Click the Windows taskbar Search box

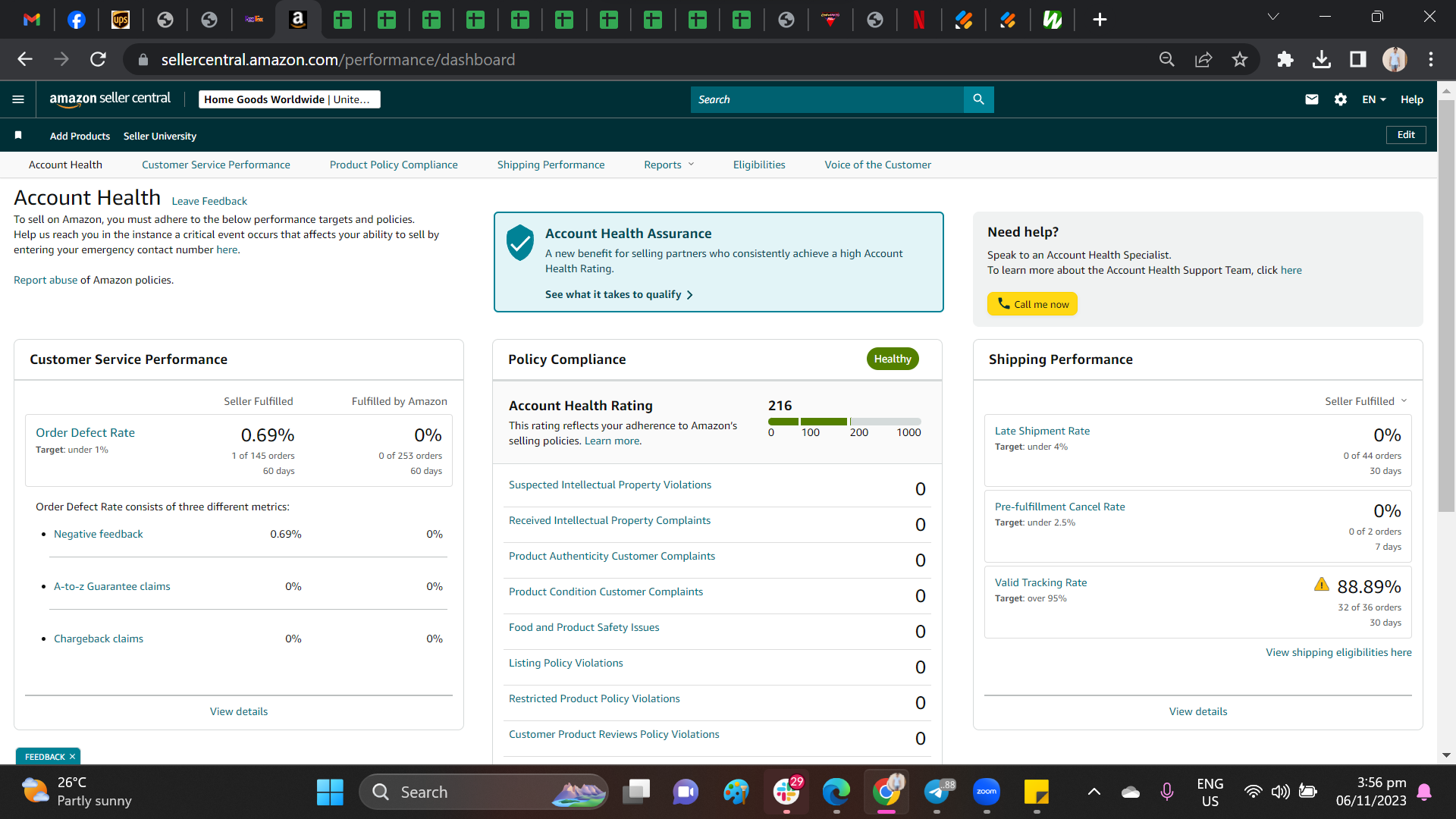click(x=484, y=792)
